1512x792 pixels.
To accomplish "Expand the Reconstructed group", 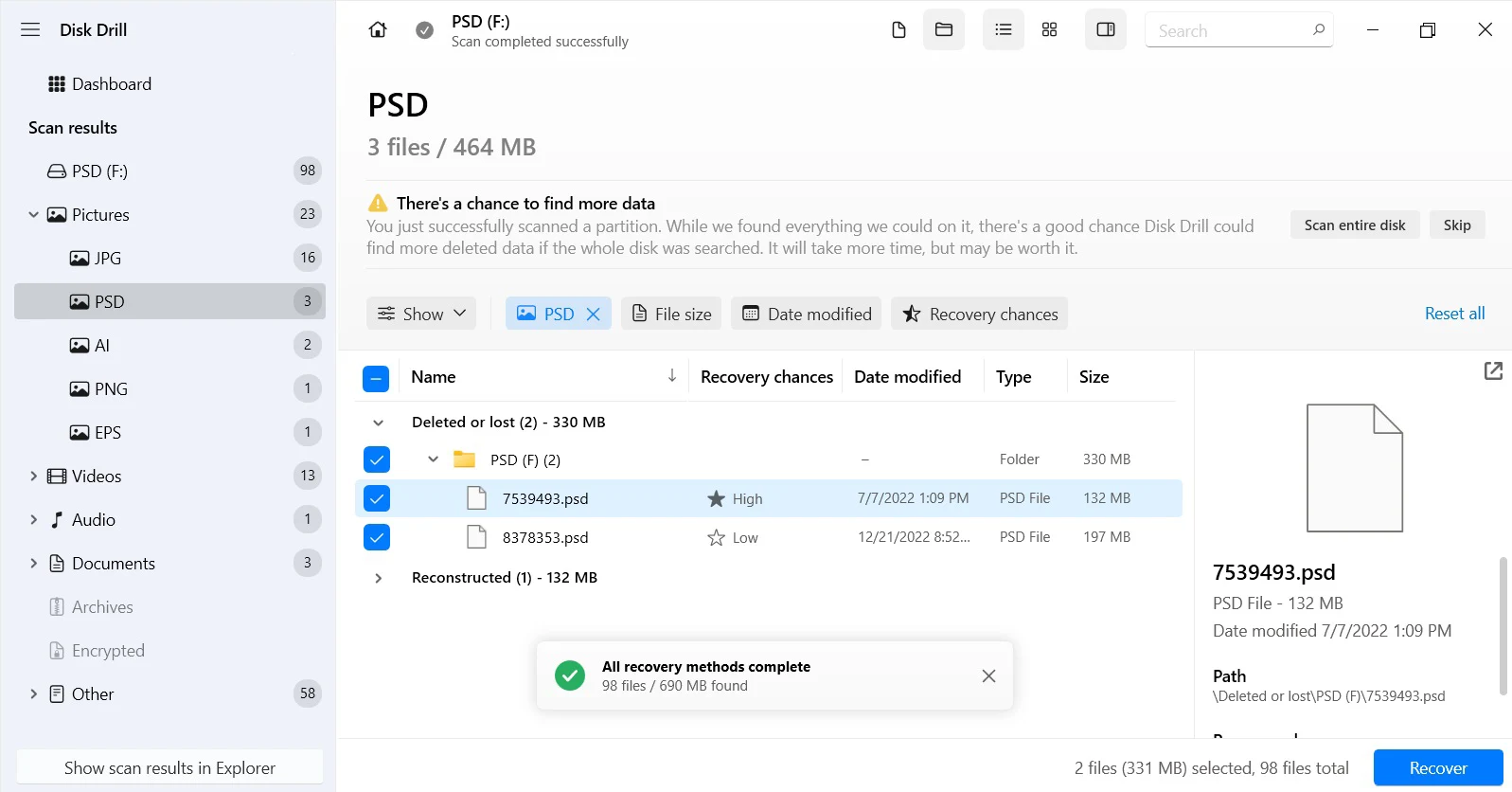I will [x=378, y=578].
